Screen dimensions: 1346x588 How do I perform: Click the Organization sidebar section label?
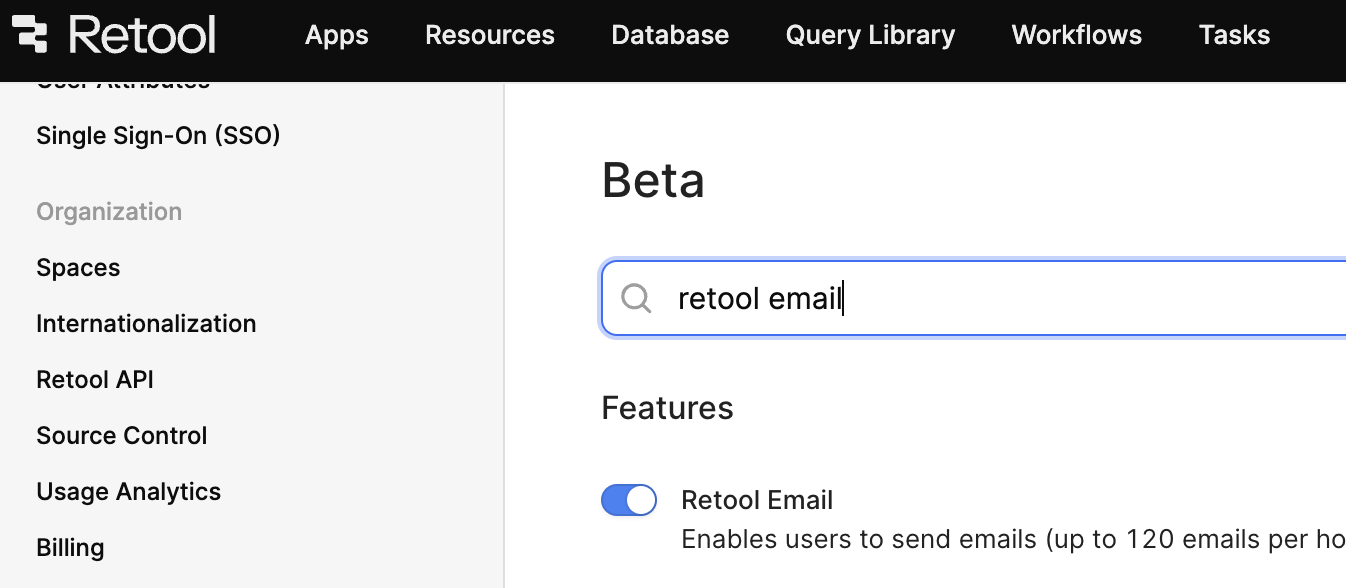[x=109, y=212]
